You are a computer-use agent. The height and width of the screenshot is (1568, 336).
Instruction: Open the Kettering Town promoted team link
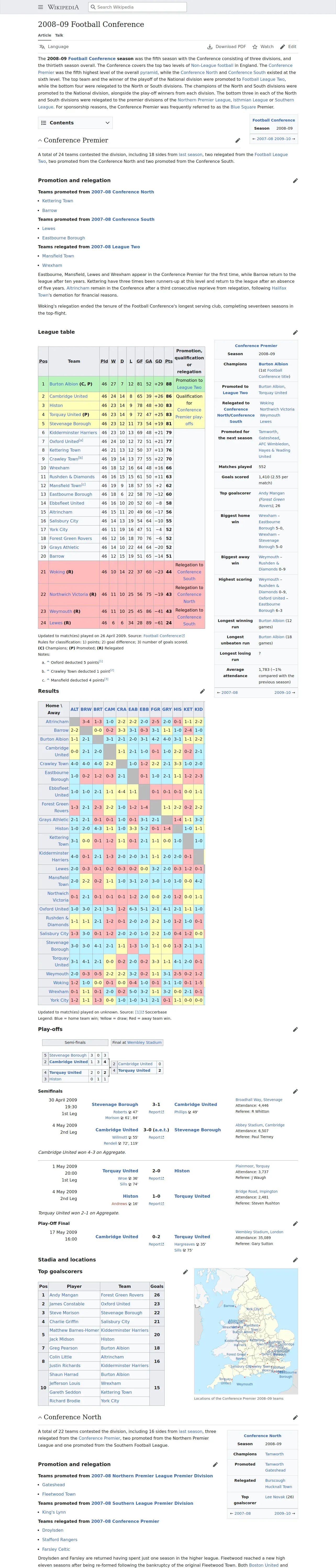coord(57,201)
